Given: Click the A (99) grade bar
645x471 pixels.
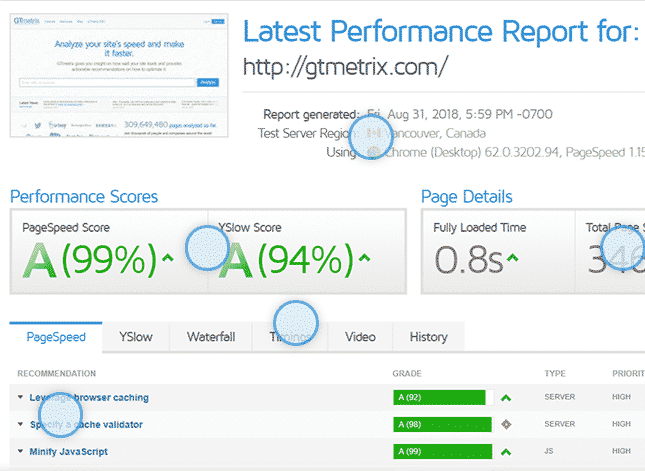Looking at the screenshot, I should [x=443, y=452].
